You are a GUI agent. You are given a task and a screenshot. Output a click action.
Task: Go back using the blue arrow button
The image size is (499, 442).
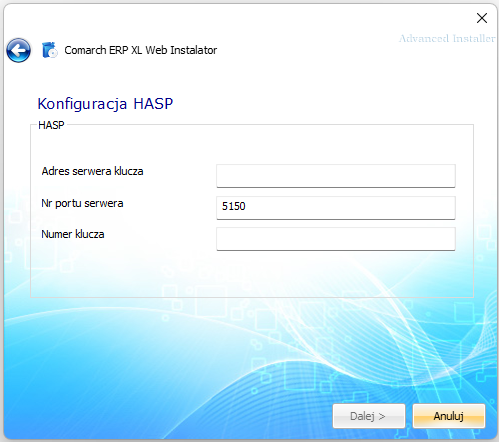[19, 50]
